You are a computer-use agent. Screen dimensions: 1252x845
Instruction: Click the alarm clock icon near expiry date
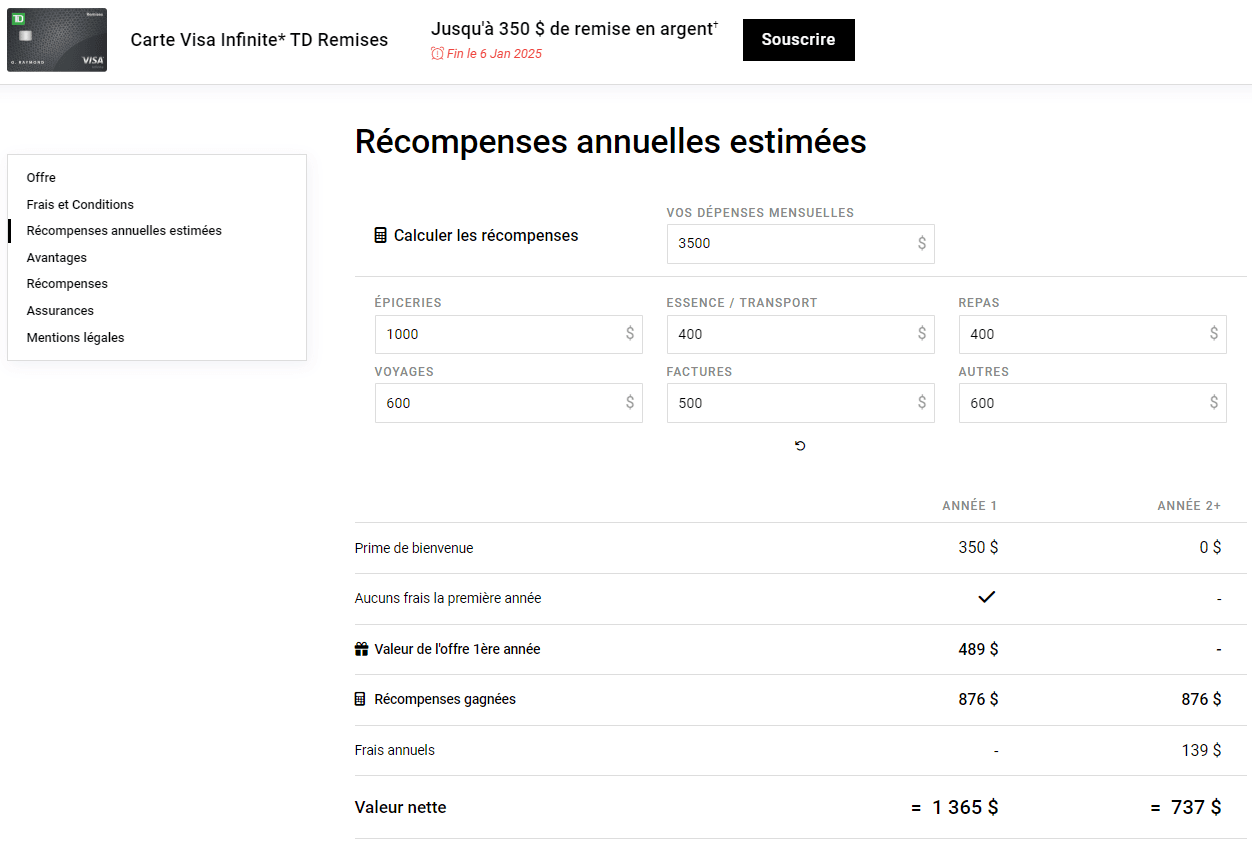point(437,54)
